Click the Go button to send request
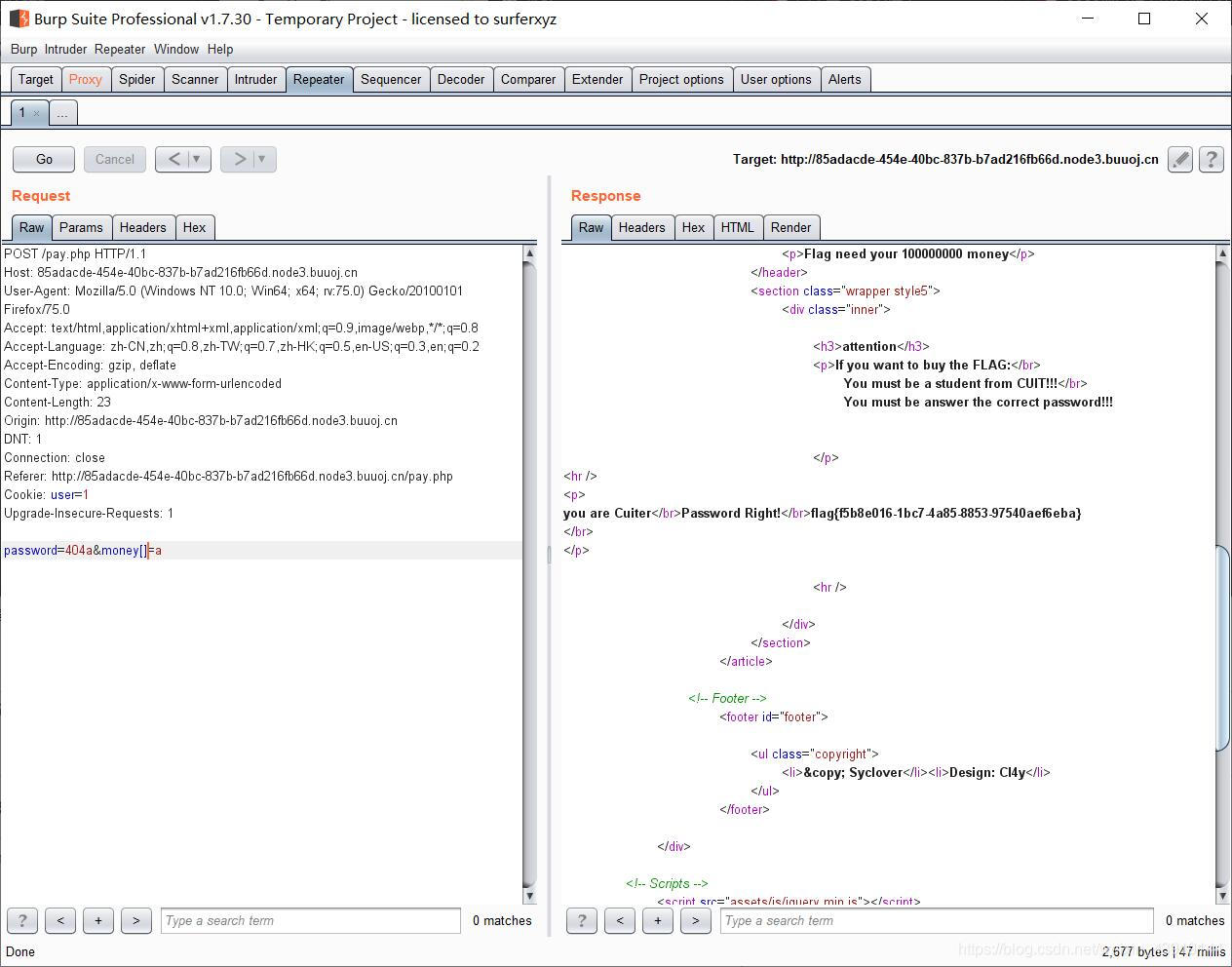The height and width of the screenshot is (967, 1232). tap(44, 159)
